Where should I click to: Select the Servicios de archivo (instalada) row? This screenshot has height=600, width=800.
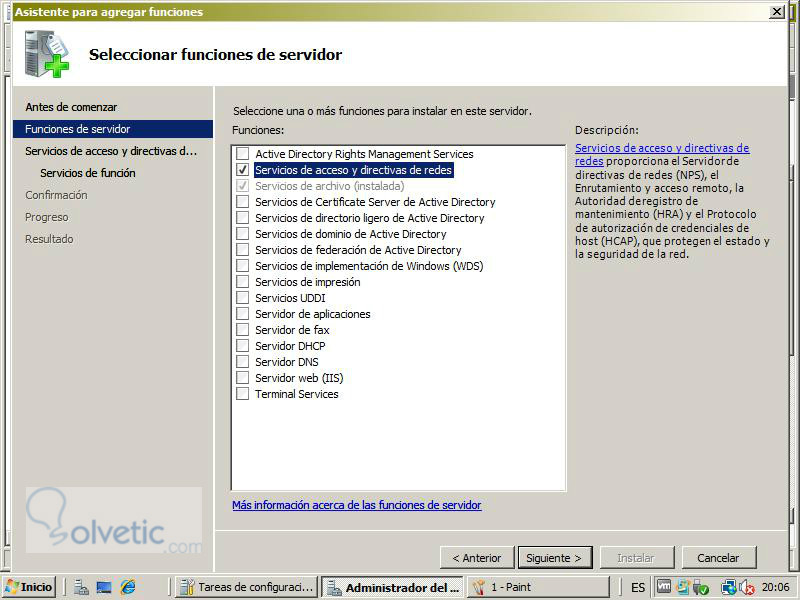[330, 186]
